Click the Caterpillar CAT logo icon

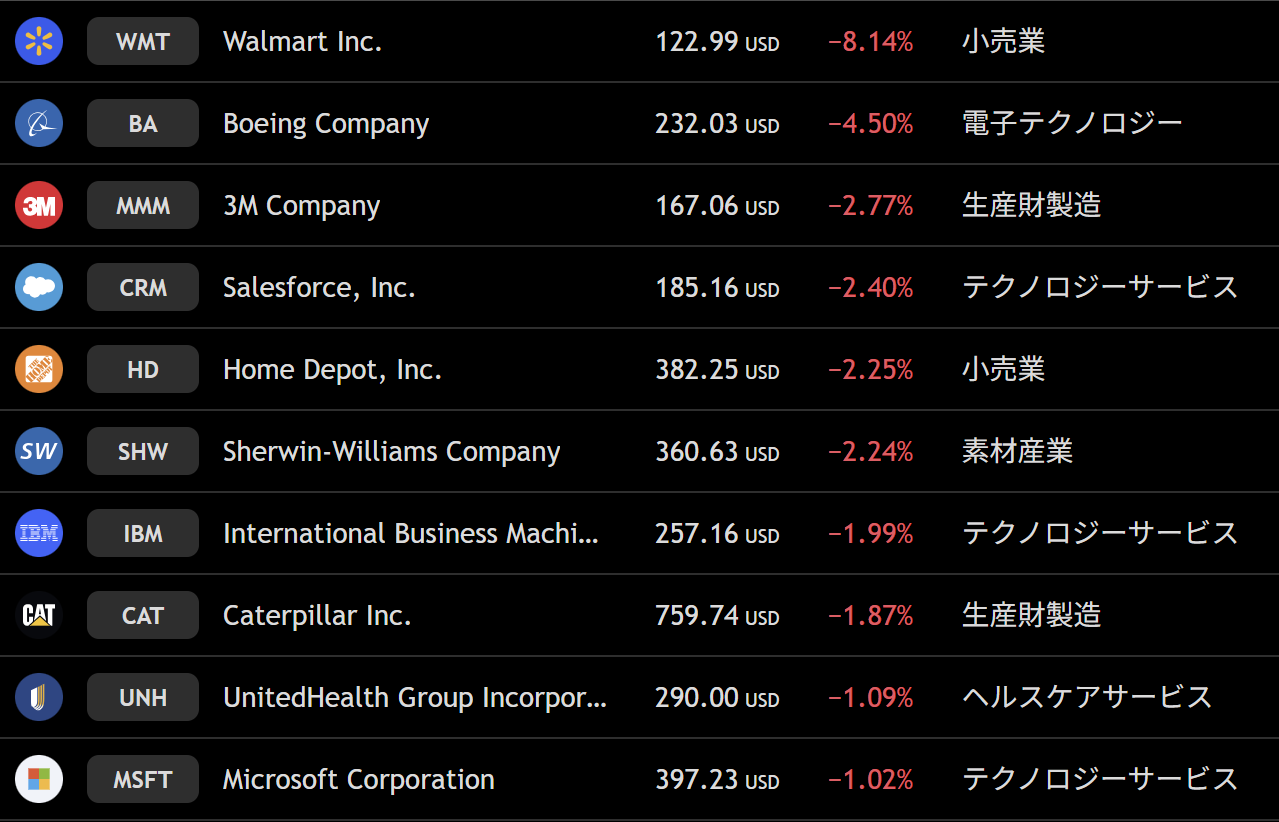tap(39, 616)
